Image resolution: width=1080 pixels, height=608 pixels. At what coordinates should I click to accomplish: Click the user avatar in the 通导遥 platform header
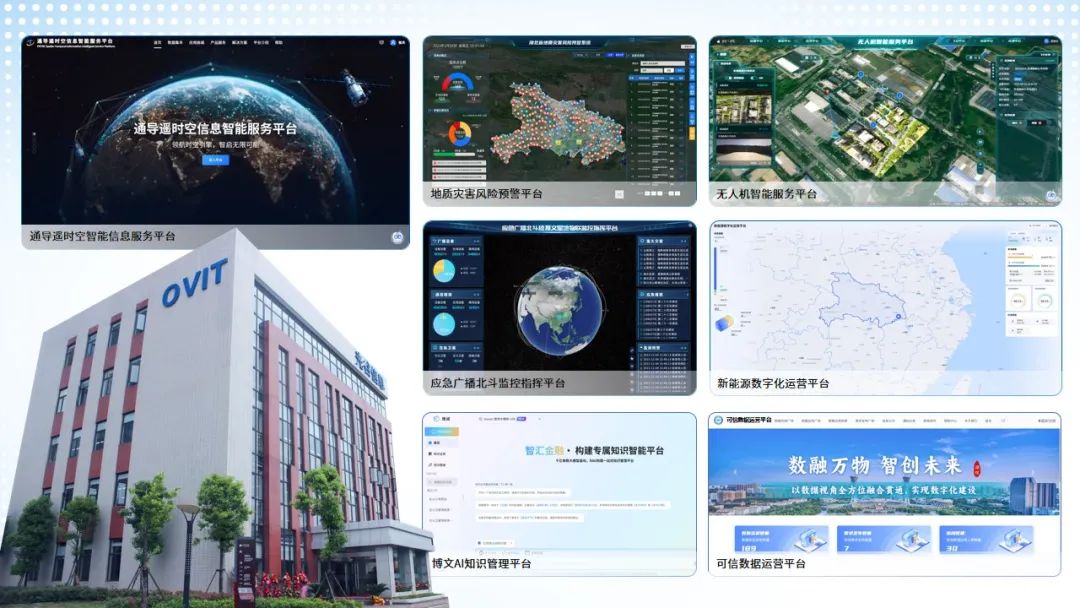393,43
